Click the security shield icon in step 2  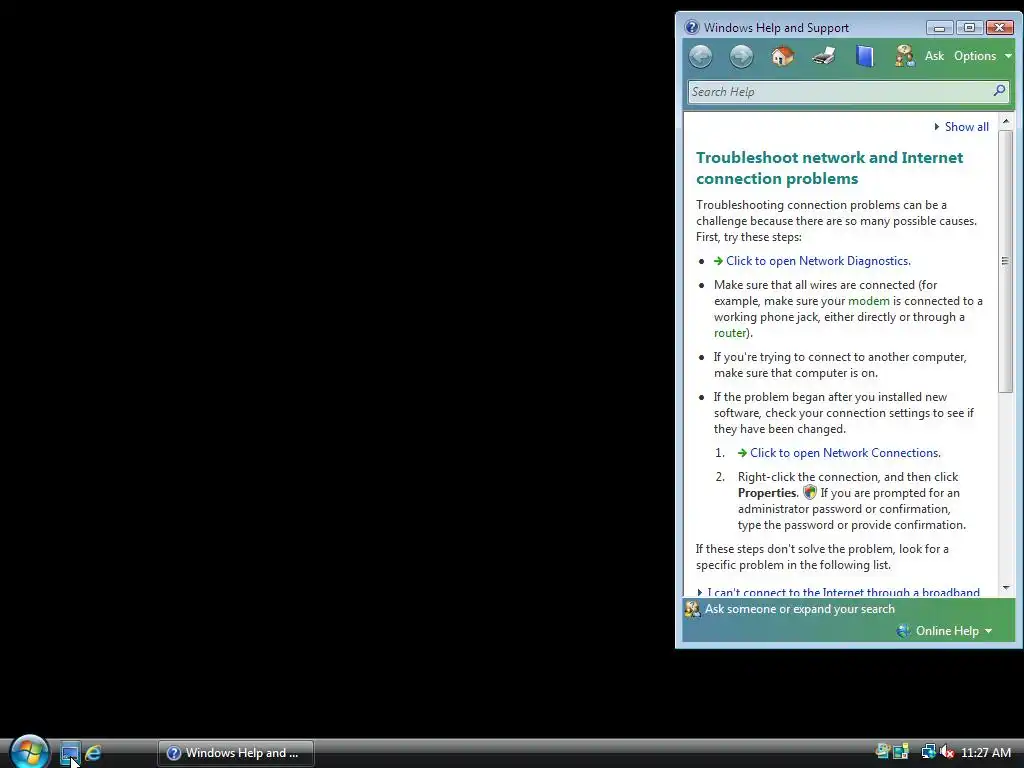click(810, 492)
